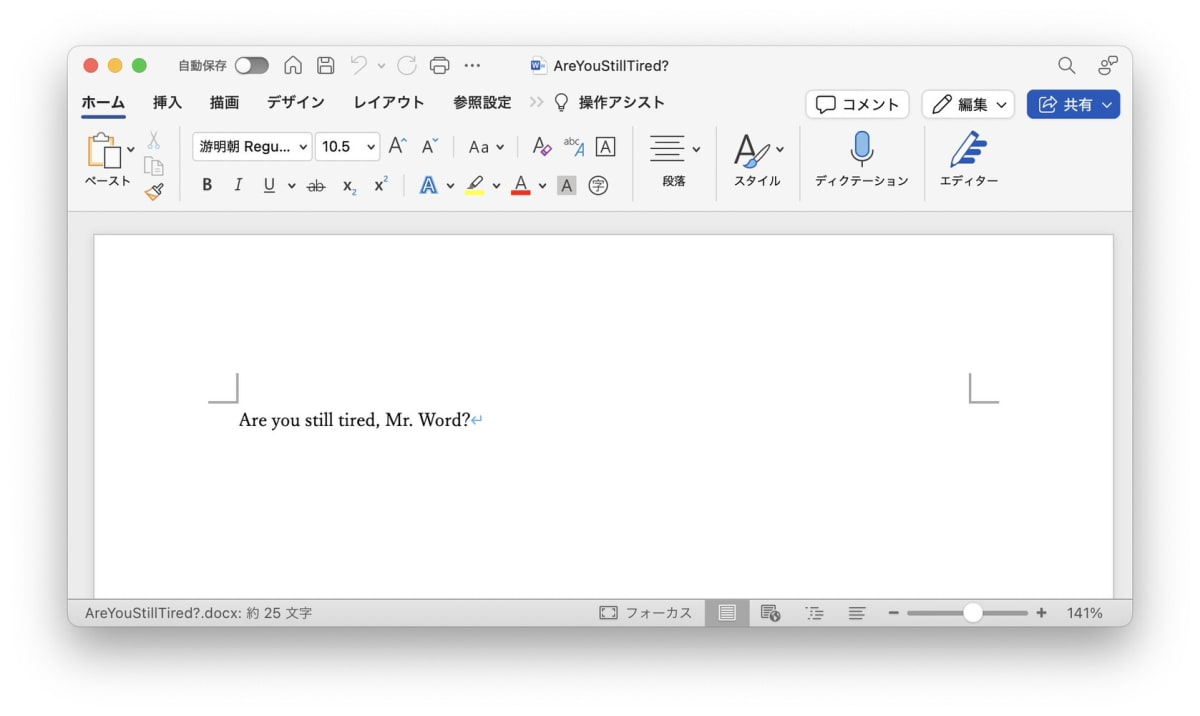Click the 操作アシスト search field
Screen dimensions: 1200x716
tap(610, 102)
